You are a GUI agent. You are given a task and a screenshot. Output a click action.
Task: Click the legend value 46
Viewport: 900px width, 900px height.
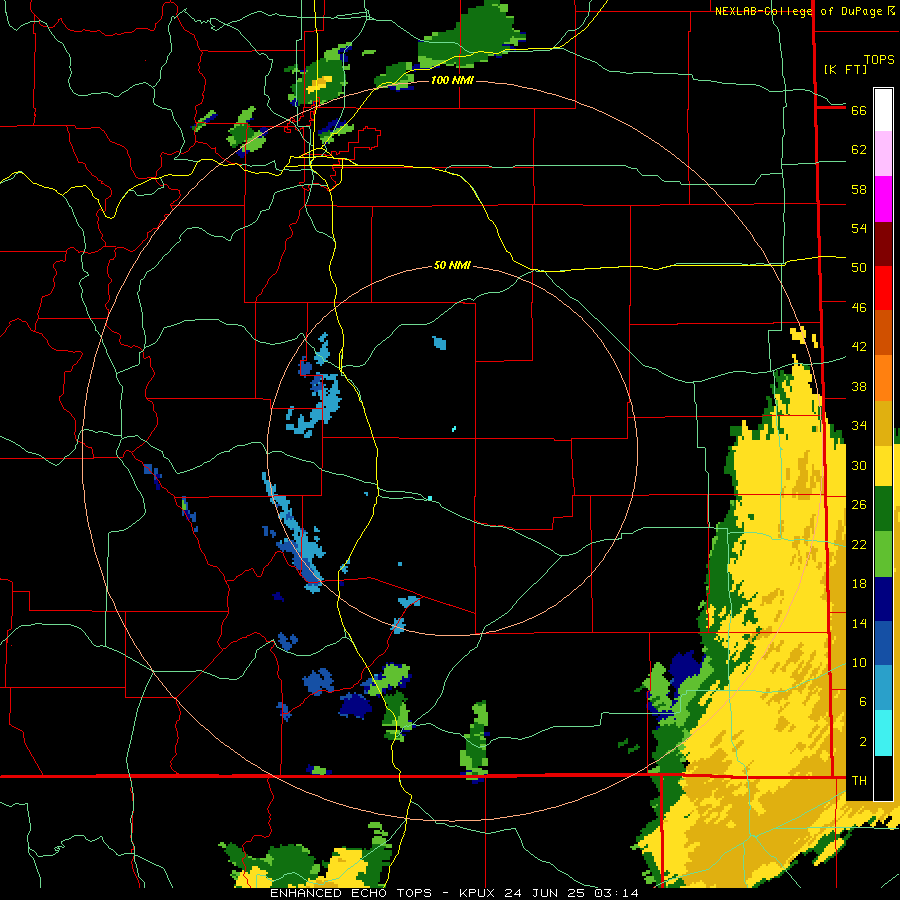click(859, 308)
